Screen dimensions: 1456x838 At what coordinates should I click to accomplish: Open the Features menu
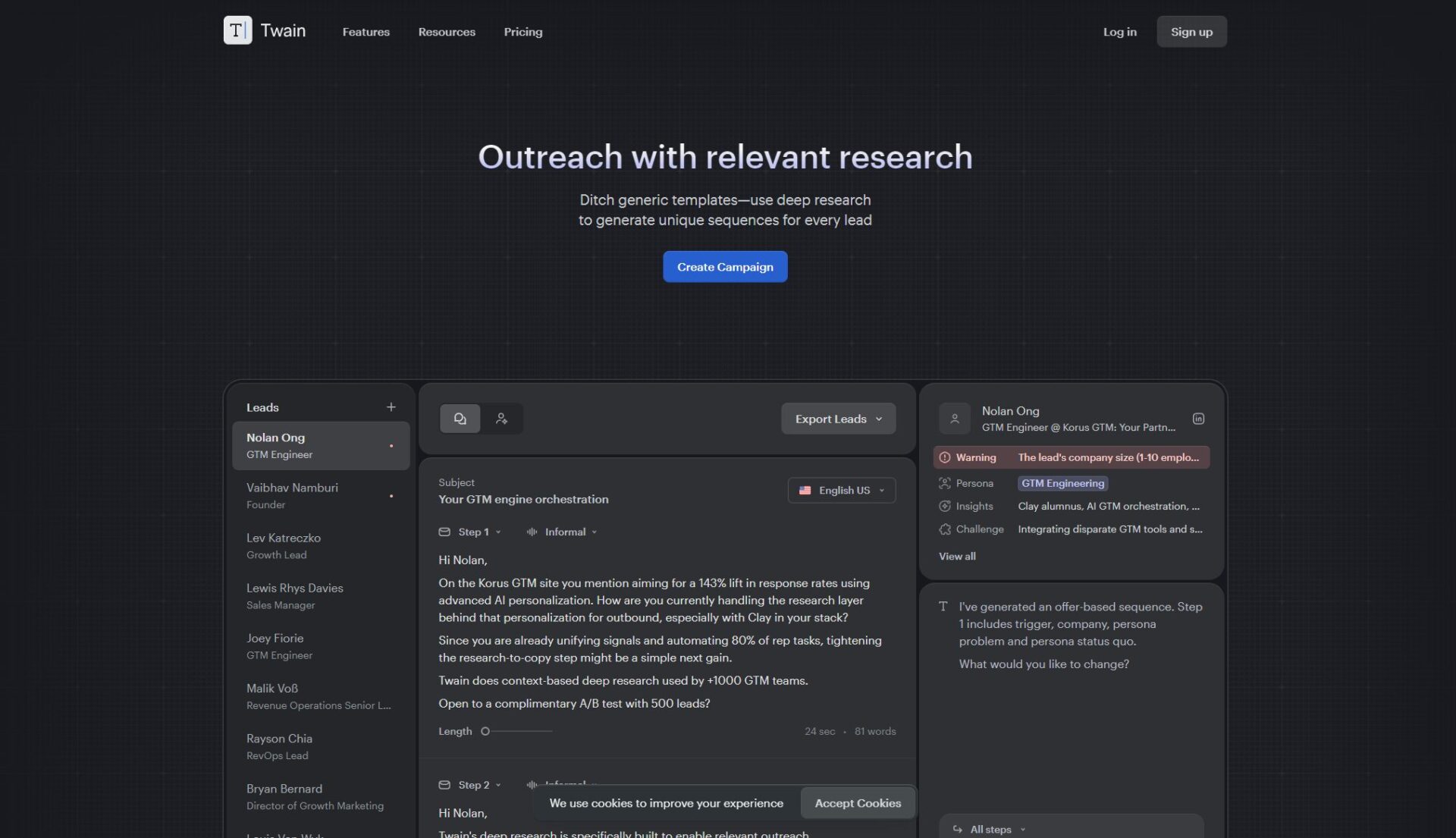(x=366, y=32)
